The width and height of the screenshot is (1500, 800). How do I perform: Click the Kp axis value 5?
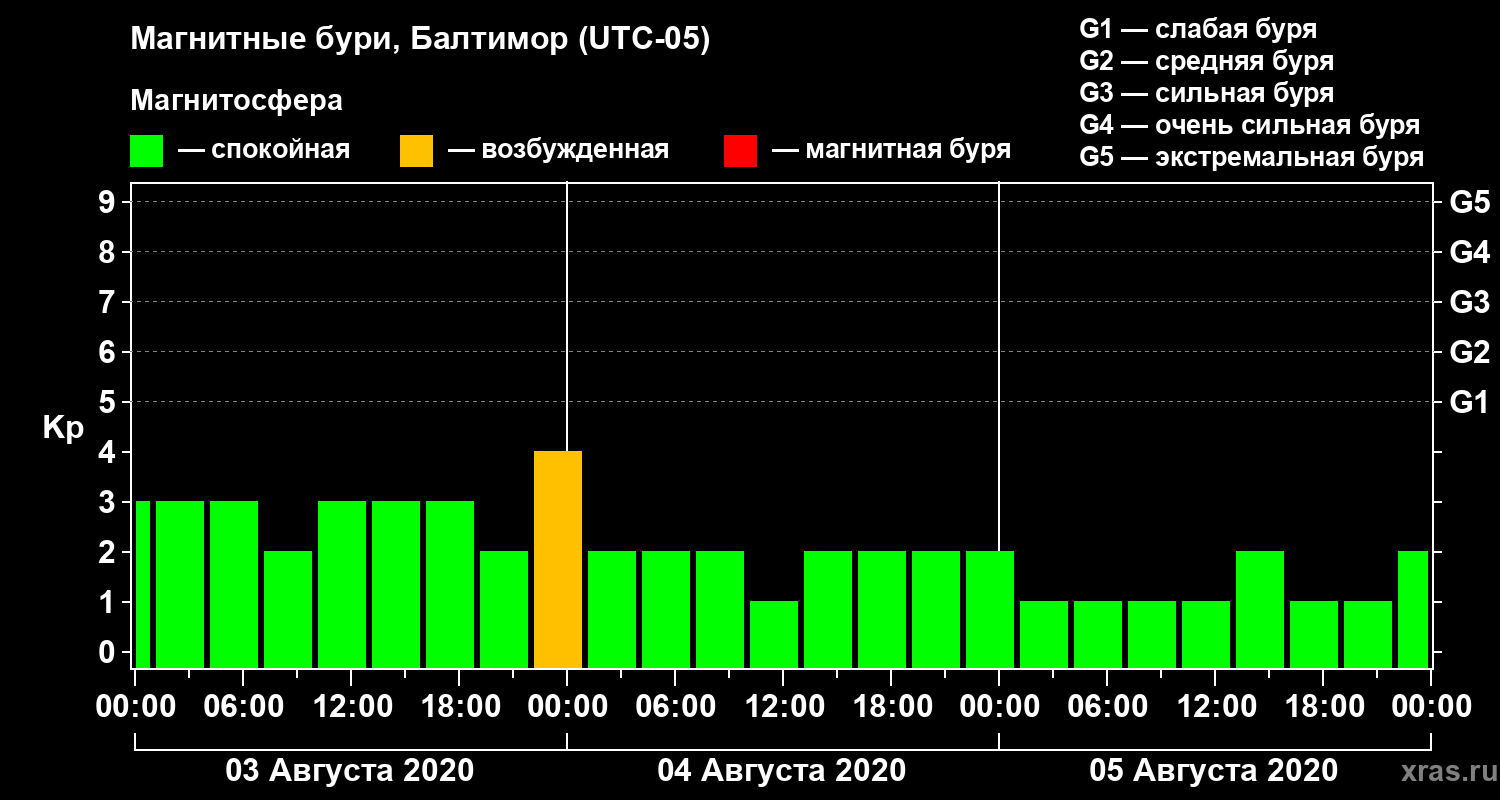[x=108, y=402]
